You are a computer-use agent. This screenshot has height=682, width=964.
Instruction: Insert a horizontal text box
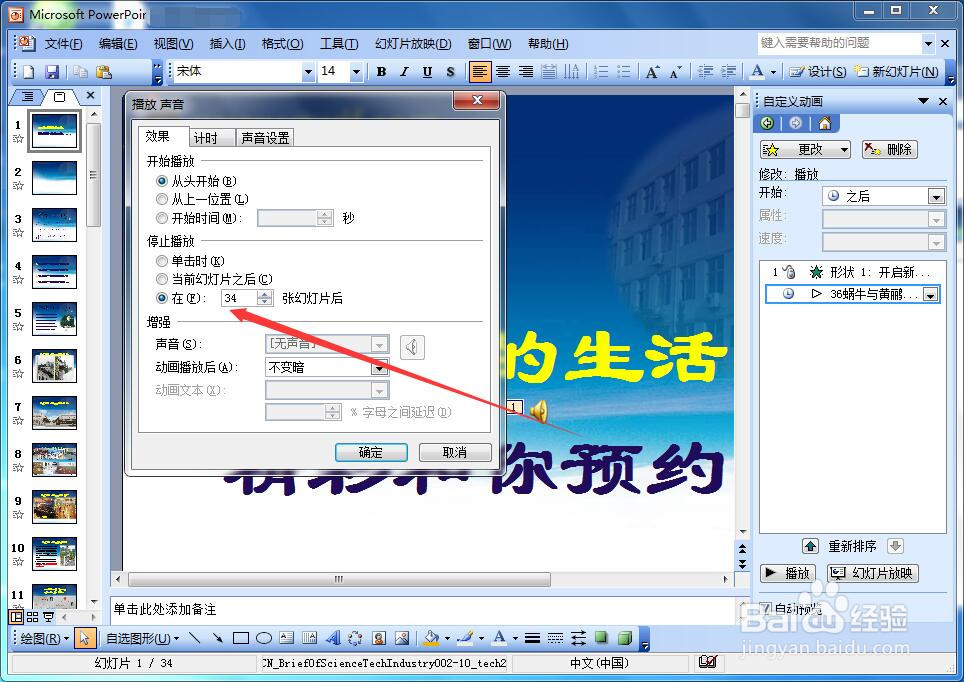click(x=287, y=638)
